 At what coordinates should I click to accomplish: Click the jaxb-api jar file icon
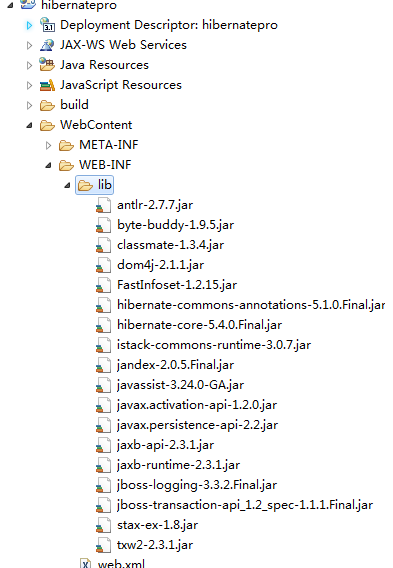103,445
